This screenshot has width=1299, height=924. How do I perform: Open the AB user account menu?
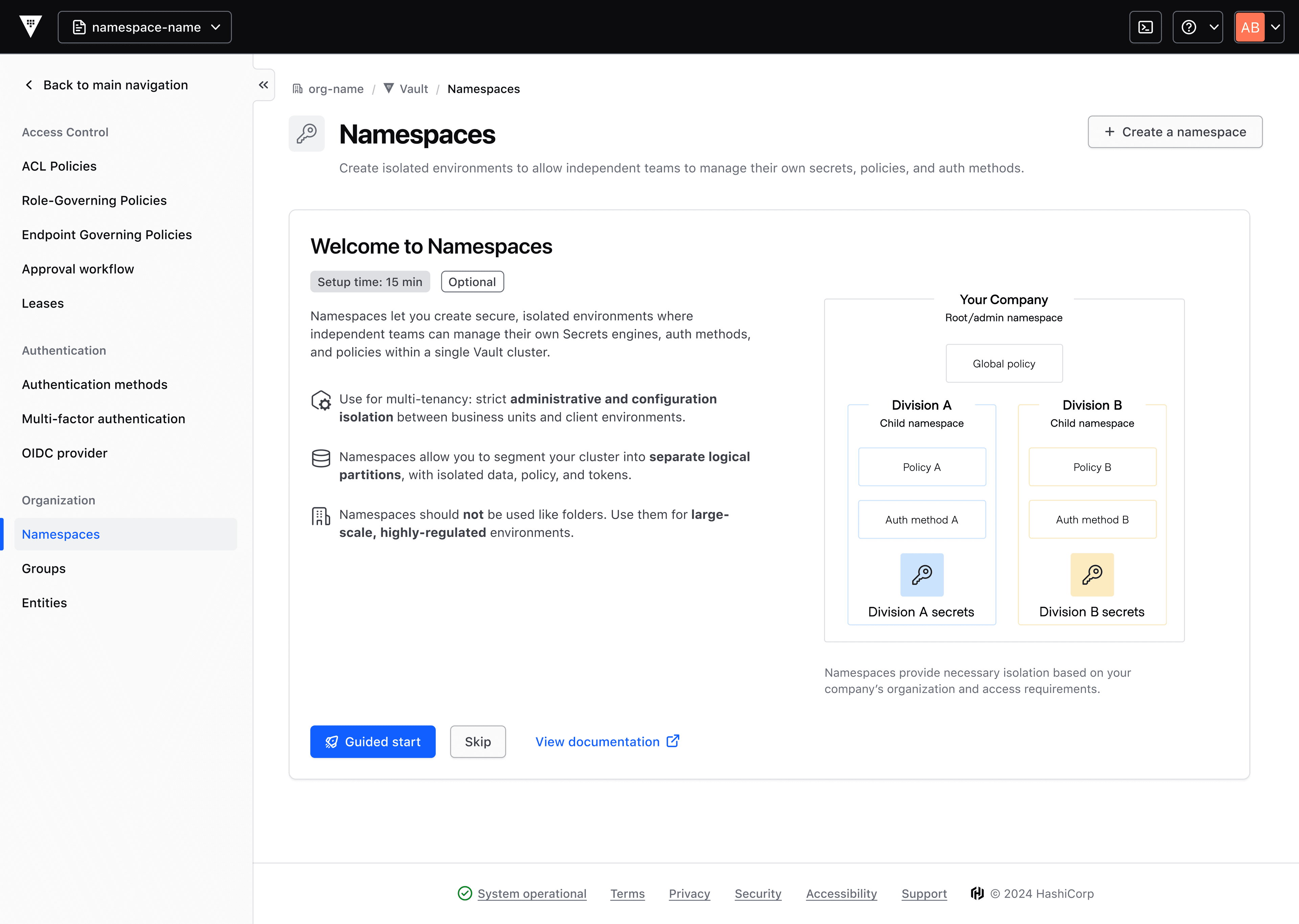point(1259,27)
